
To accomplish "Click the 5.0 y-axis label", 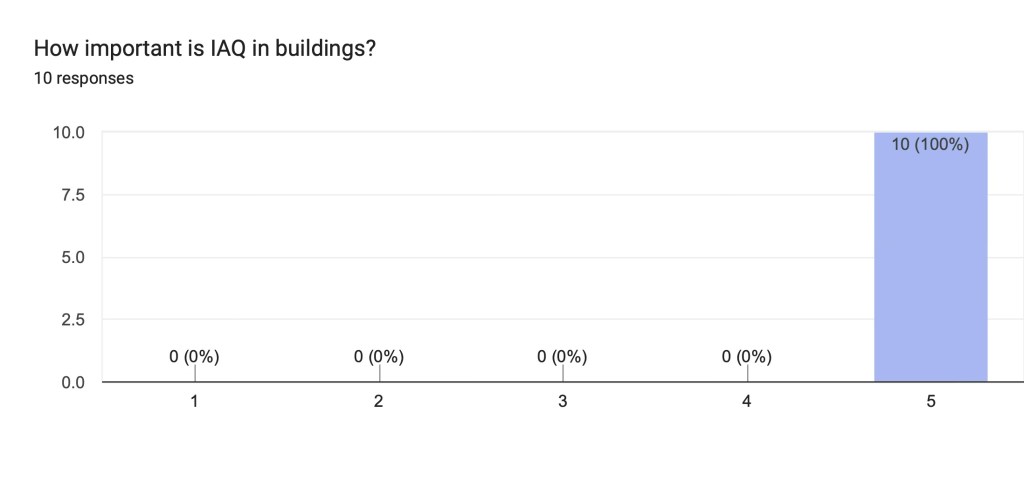I will 73,258.
